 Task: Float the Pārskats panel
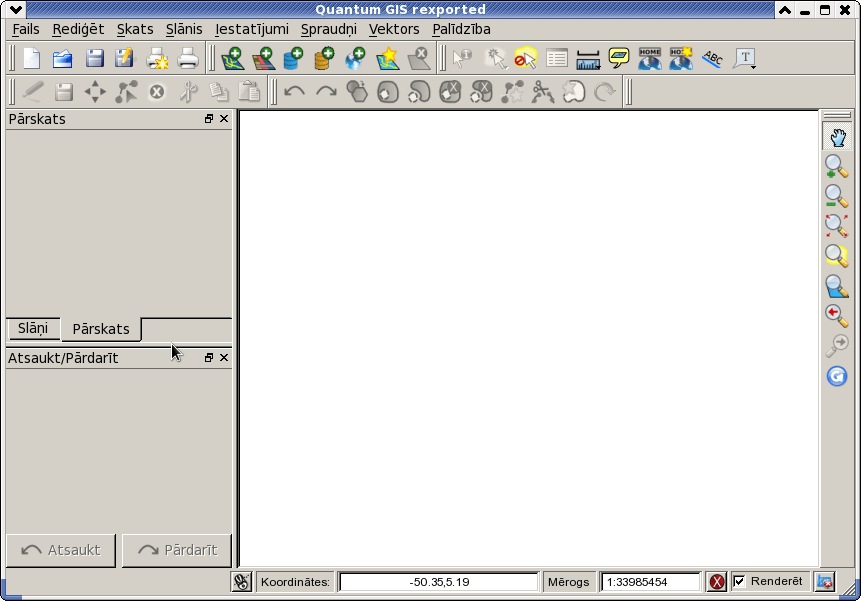(x=209, y=119)
